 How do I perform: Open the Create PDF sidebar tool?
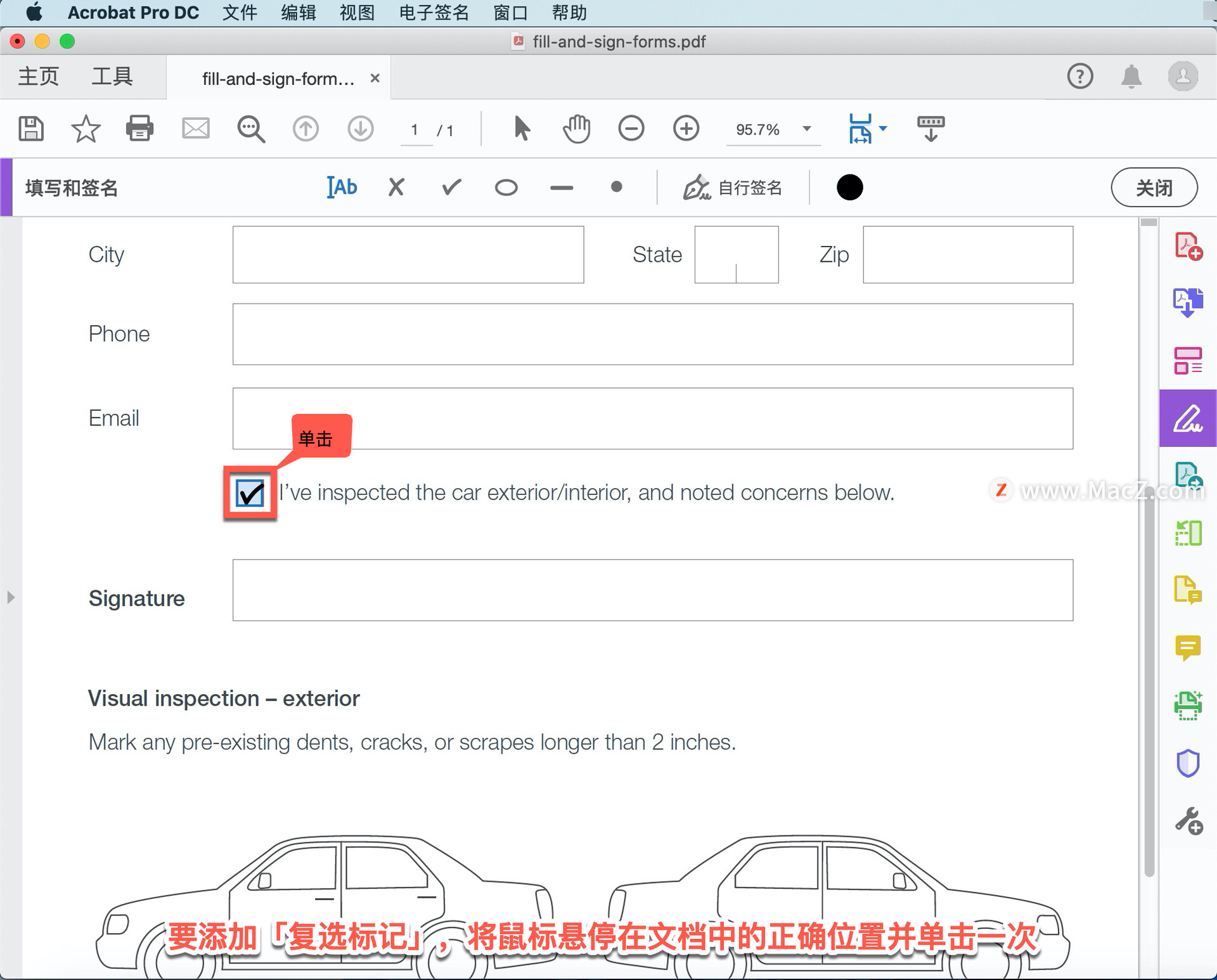(x=1188, y=247)
